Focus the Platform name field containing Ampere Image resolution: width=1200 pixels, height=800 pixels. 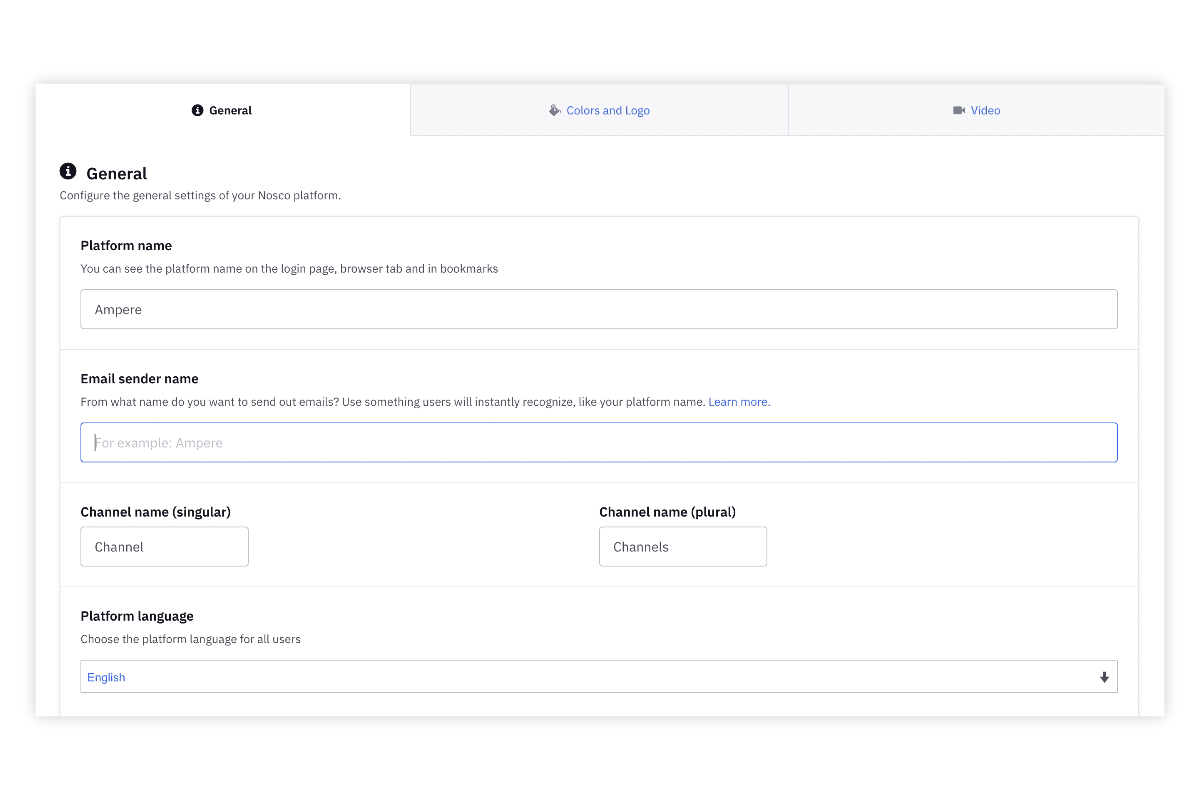pyautogui.click(x=598, y=309)
